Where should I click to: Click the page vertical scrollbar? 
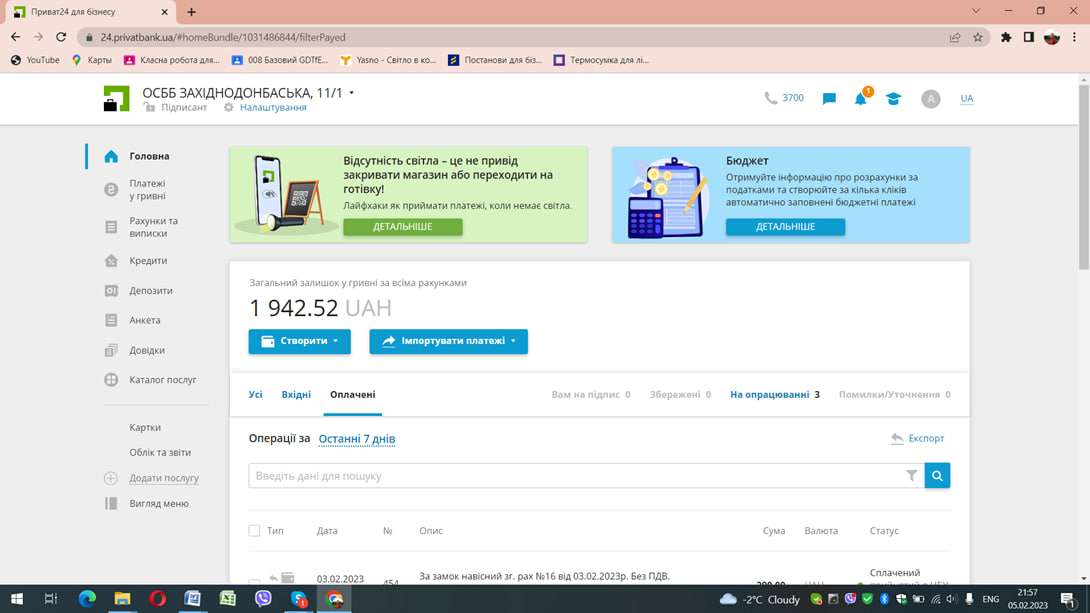pyautogui.click(x=1084, y=174)
